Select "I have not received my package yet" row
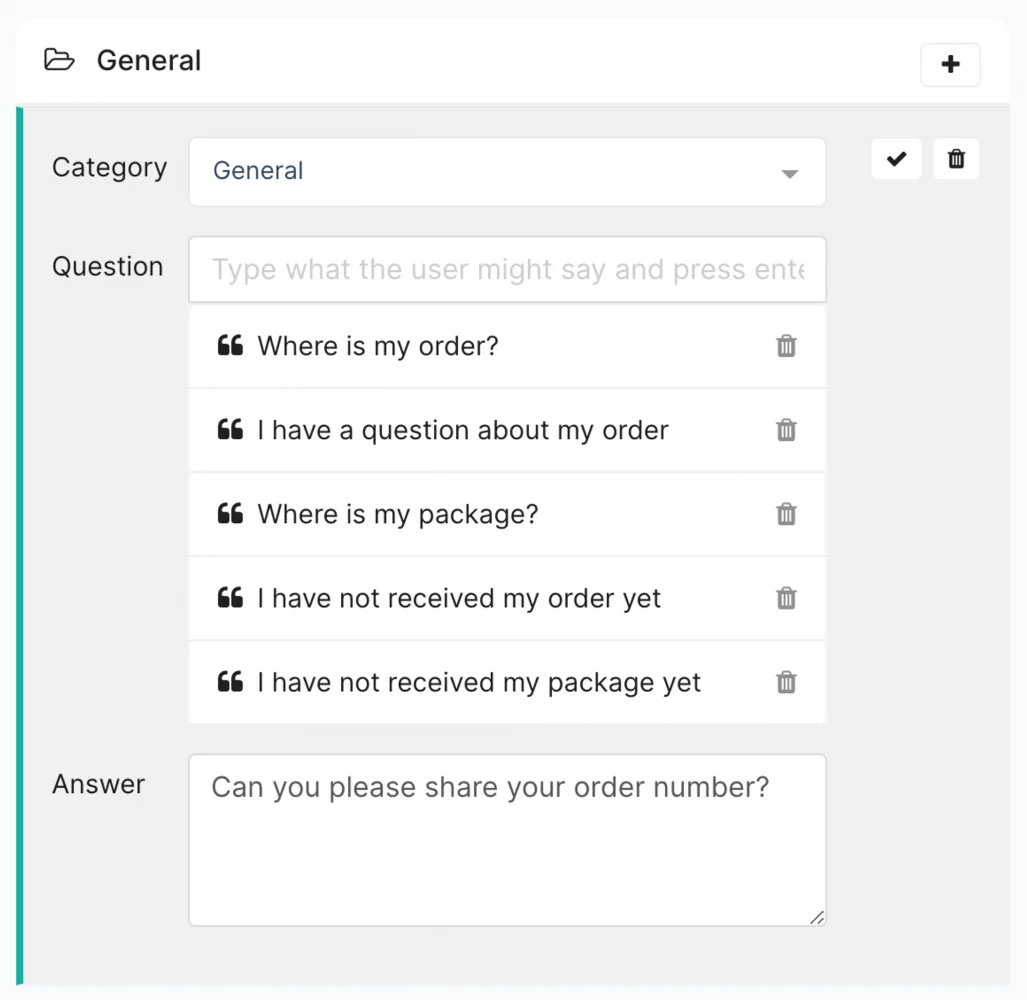The width and height of the screenshot is (1027, 1000). click(479, 682)
